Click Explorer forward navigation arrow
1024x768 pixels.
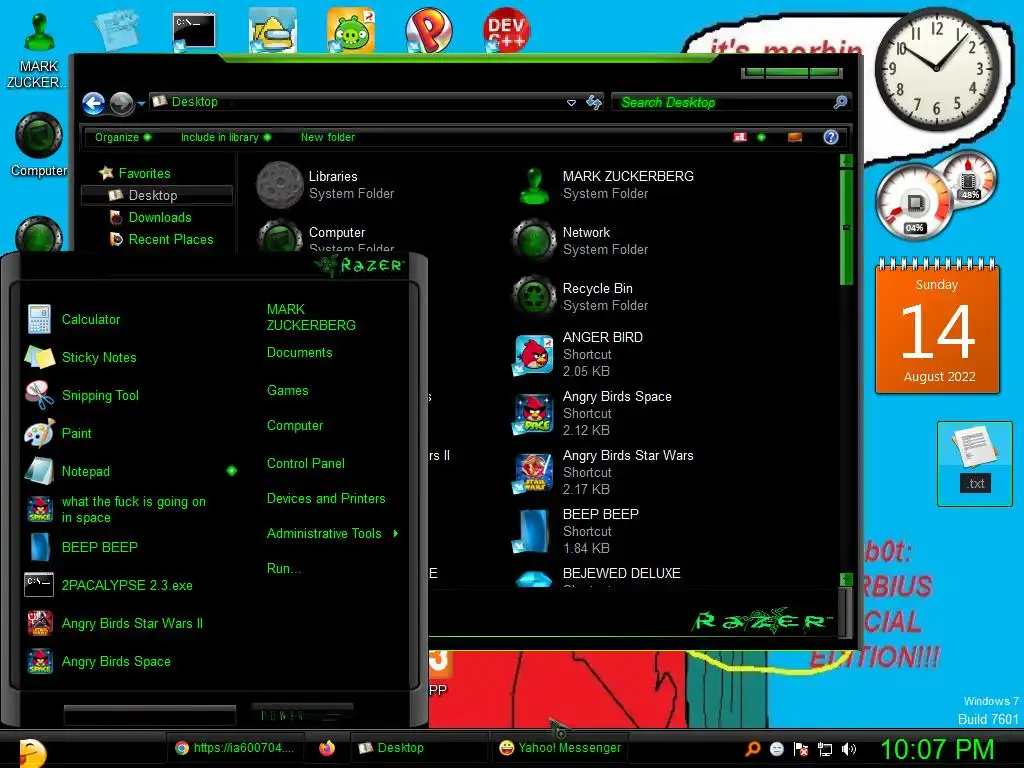pos(121,103)
